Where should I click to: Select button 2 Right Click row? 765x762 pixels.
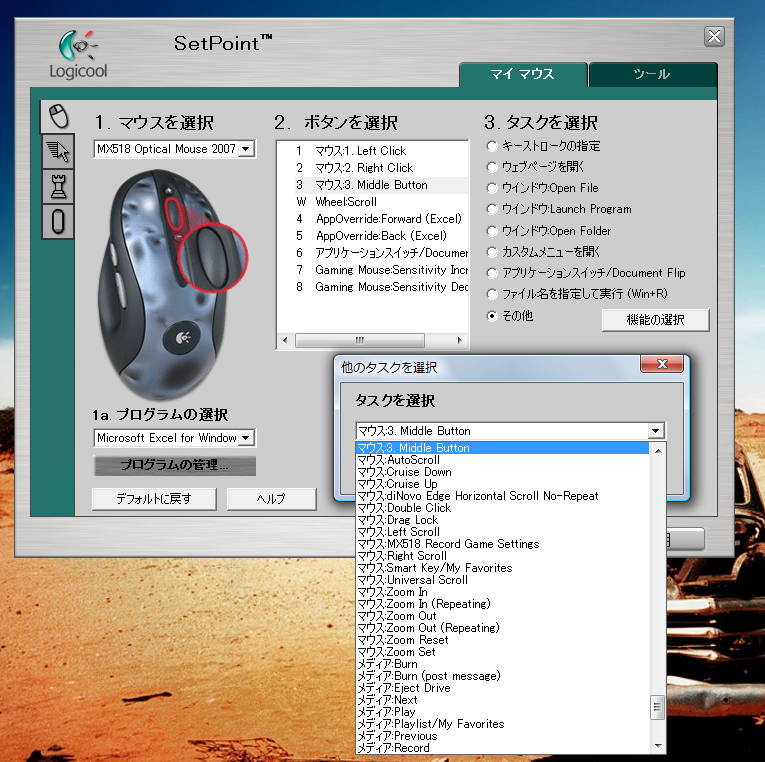click(372, 168)
